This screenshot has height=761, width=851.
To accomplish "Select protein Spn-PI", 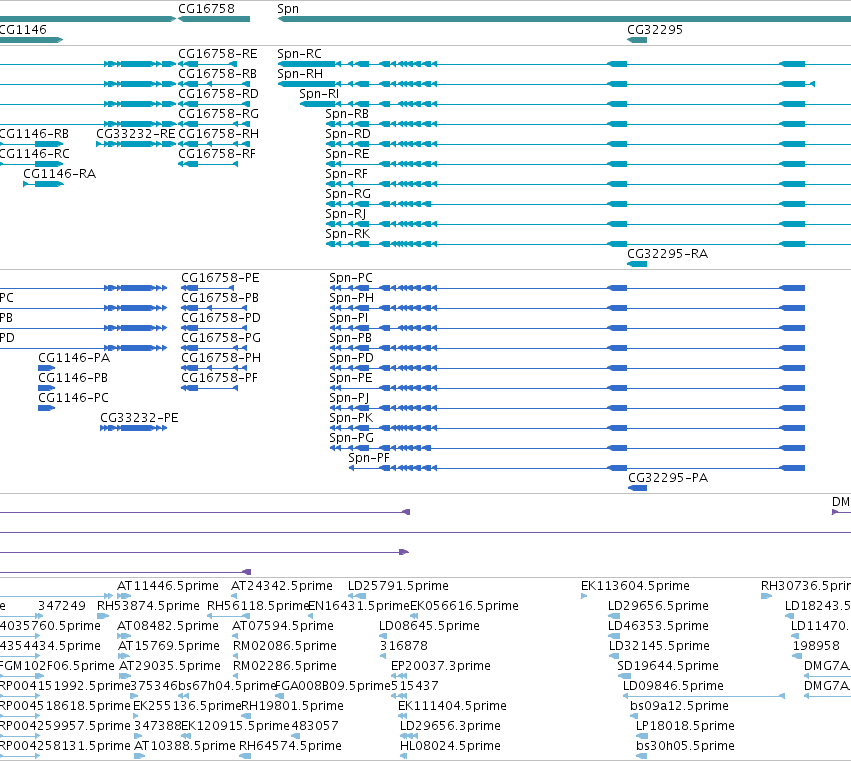I will point(348,318).
